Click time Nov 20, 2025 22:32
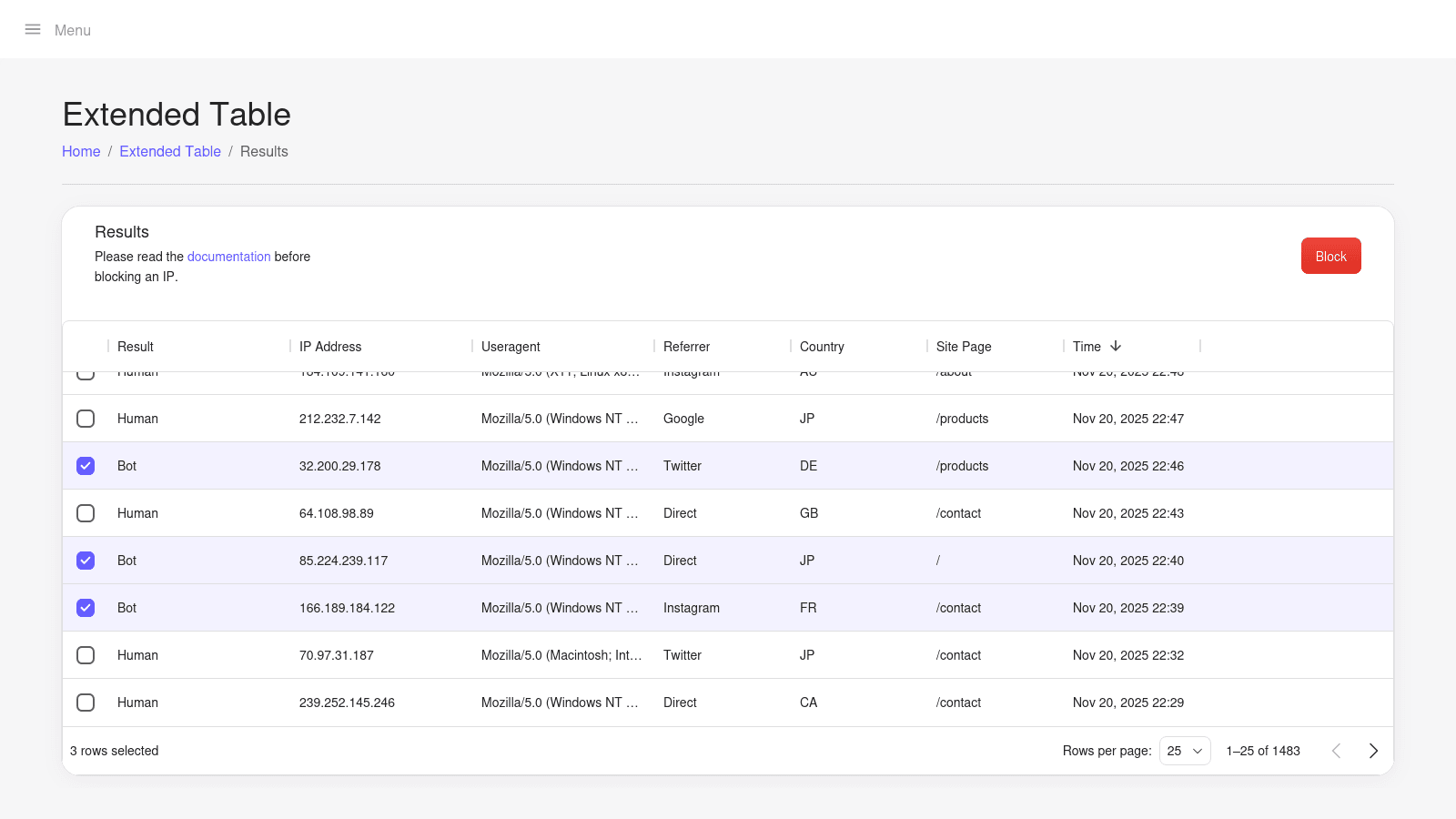Image resolution: width=1456 pixels, height=819 pixels. point(1128,655)
